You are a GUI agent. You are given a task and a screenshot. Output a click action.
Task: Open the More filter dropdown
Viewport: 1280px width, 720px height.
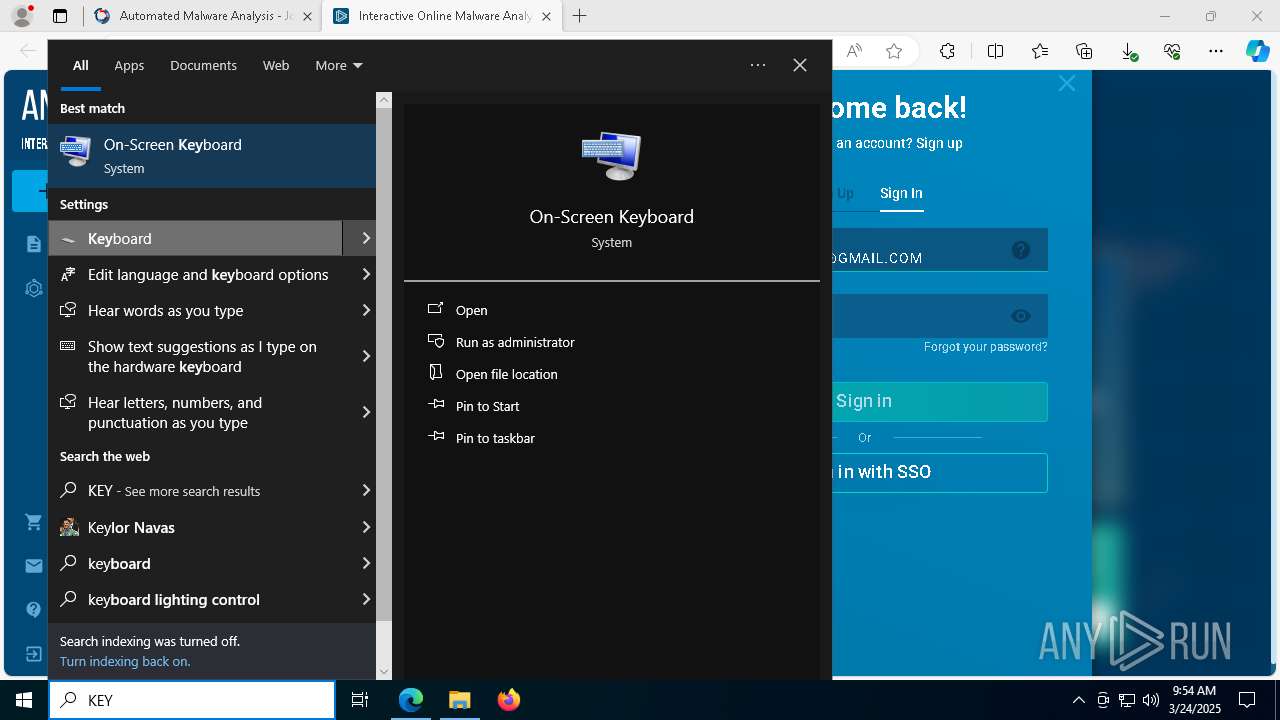coord(338,65)
